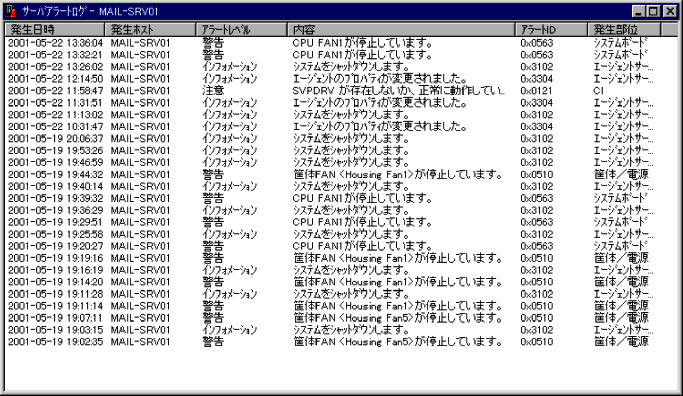
Task: Select the Housing Fan1 message at 19:44:32
Action: click(398, 174)
